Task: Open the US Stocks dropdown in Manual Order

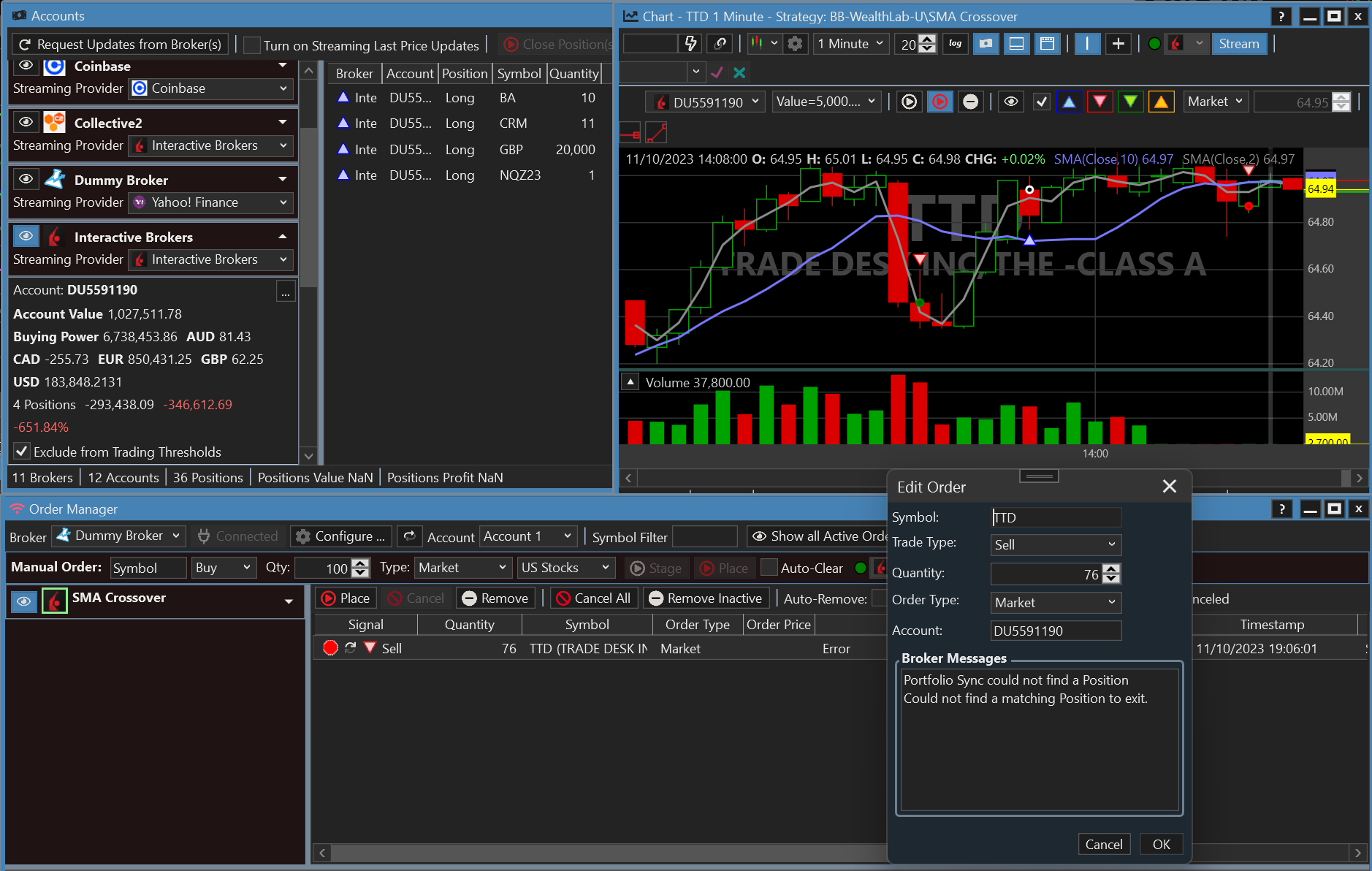Action: click(565, 568)
